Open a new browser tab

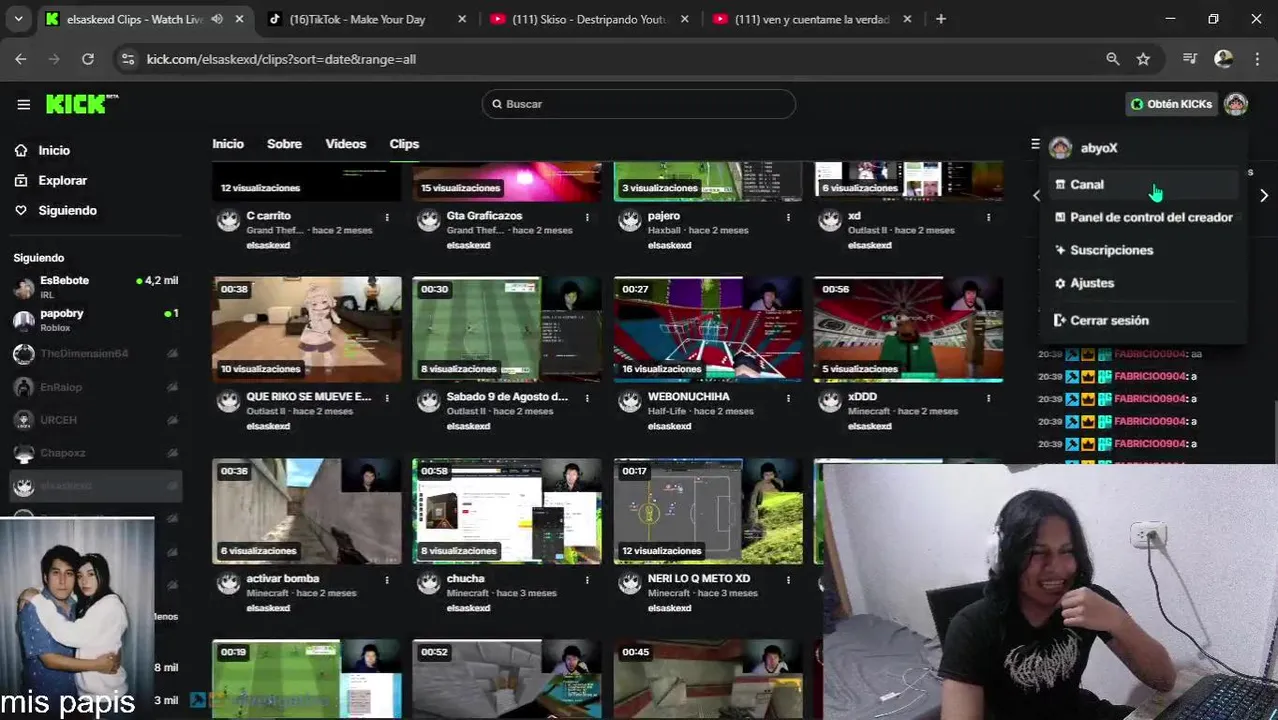point(940,19)
